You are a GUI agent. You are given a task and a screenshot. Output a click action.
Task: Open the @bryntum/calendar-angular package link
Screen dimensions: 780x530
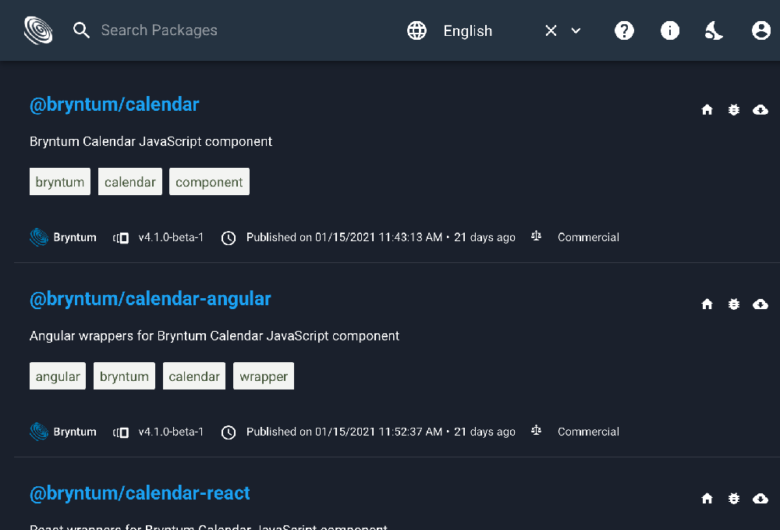click(x=150, y=299)
